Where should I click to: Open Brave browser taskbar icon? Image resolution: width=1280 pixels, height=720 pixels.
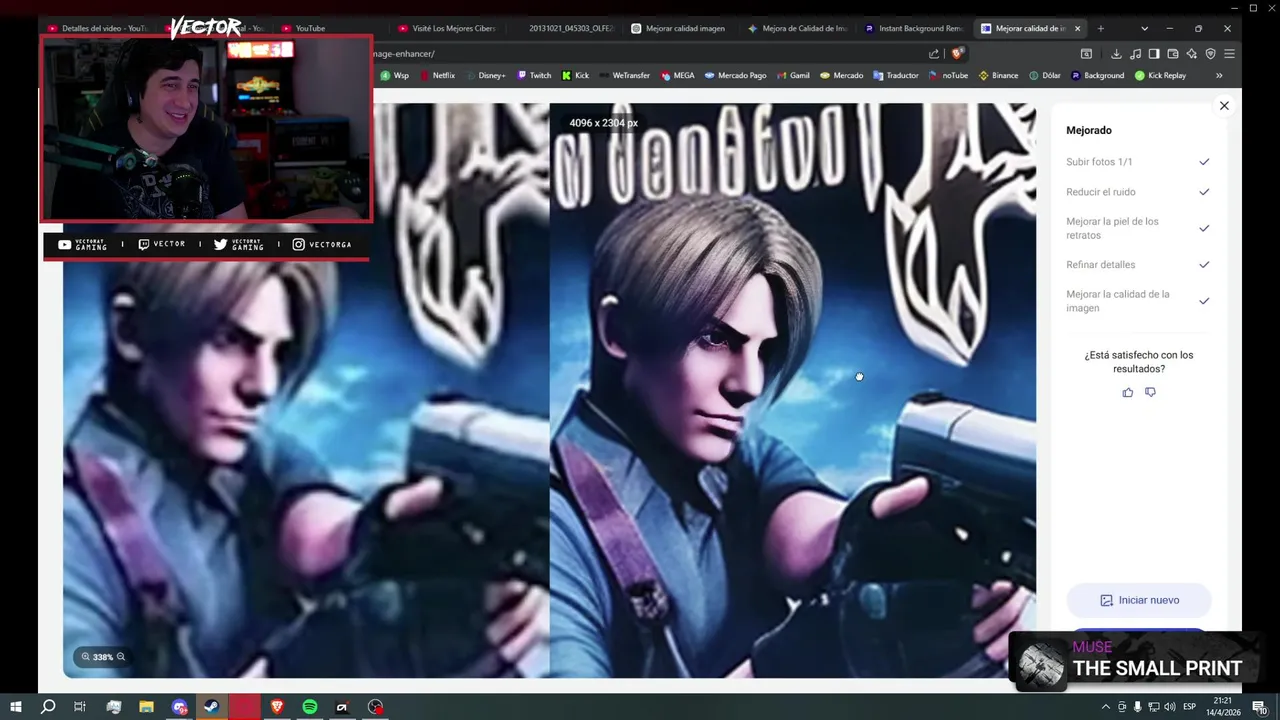click(277, 707)
